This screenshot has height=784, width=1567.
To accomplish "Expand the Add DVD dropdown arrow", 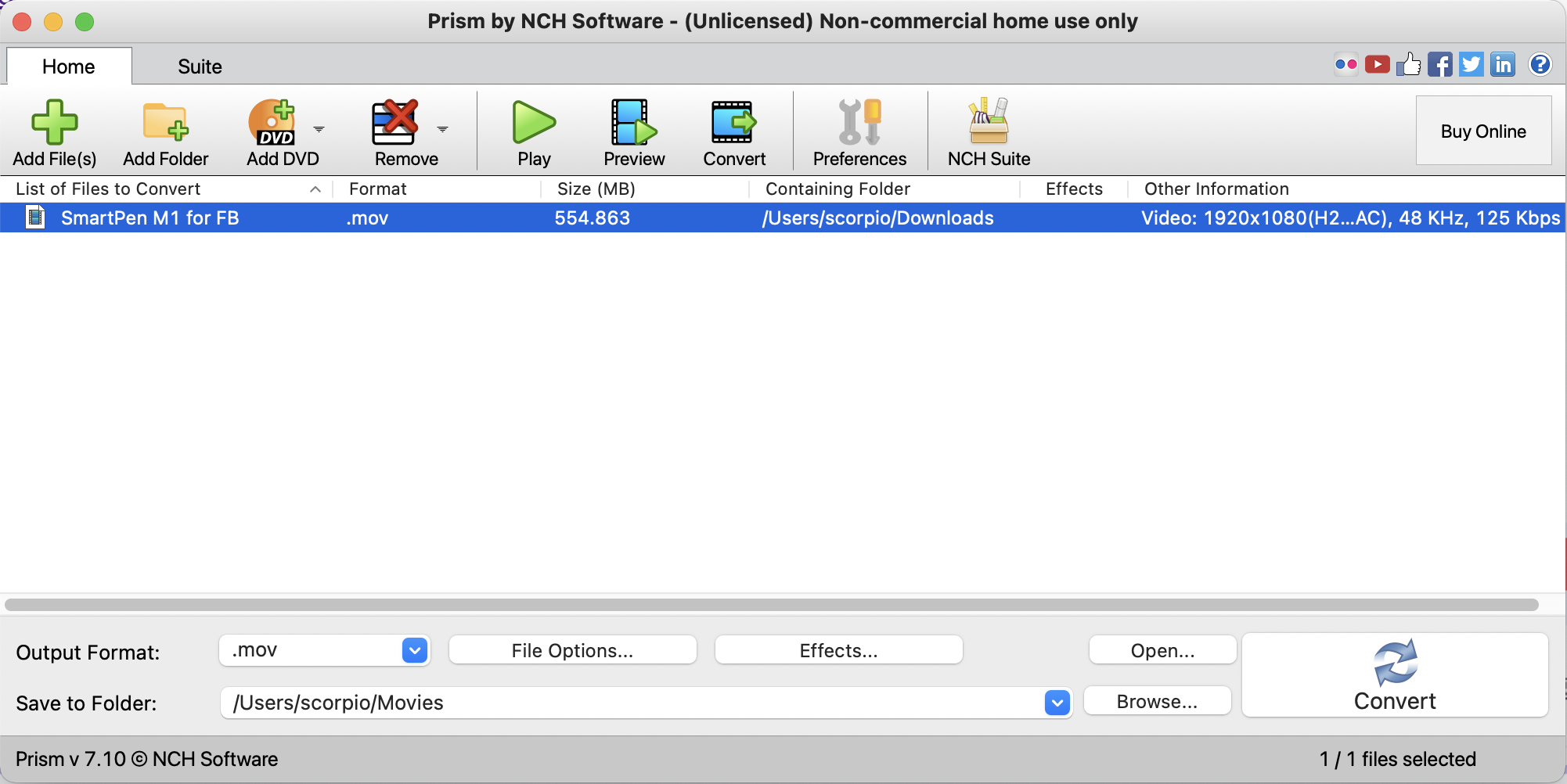I will pyautogui.click(x=319, y=129).
